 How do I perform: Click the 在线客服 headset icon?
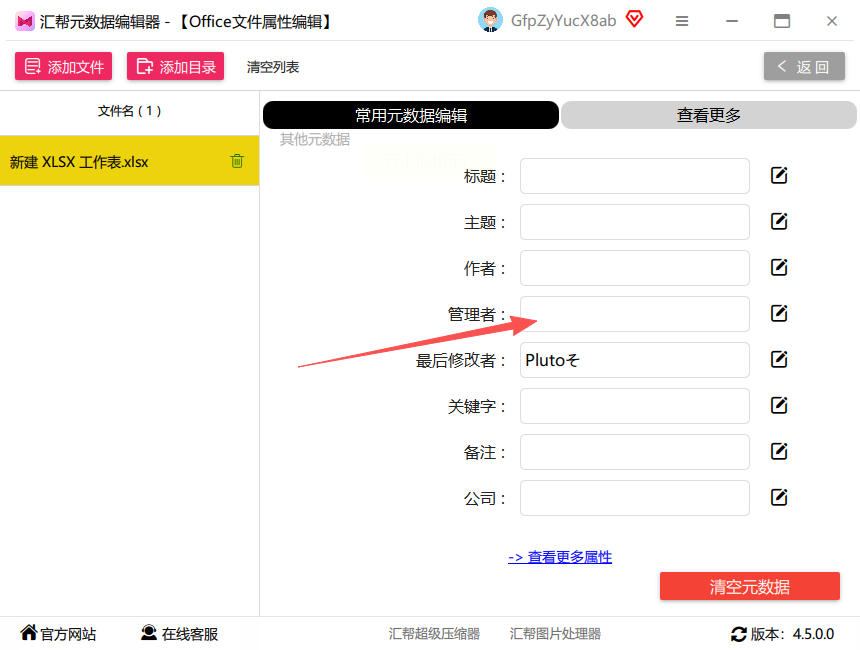coord(148,632)
